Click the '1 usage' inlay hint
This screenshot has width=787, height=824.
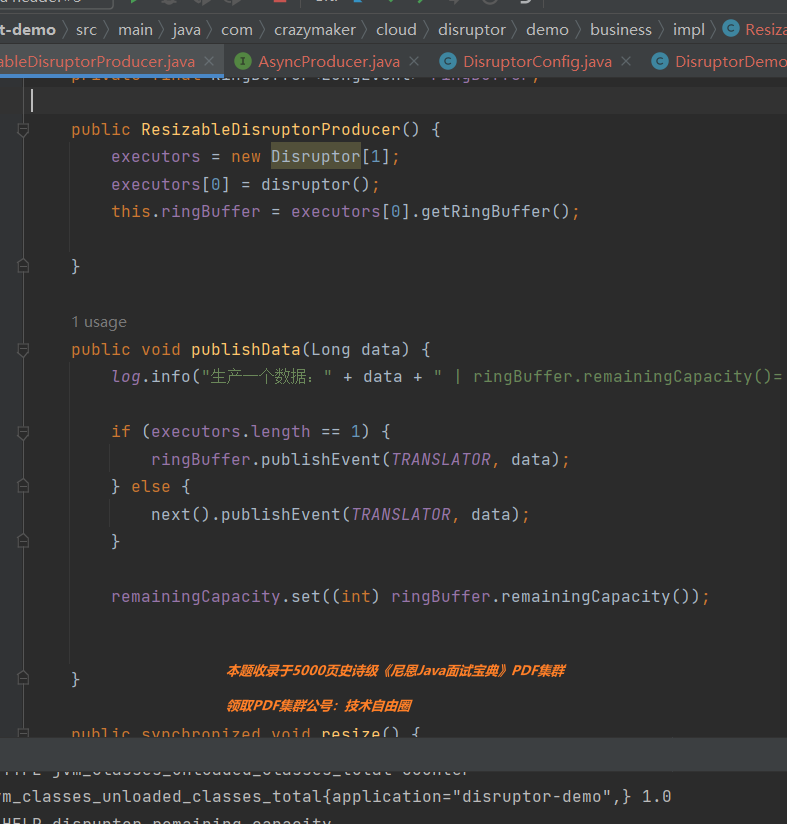click(x=99, y=322)
